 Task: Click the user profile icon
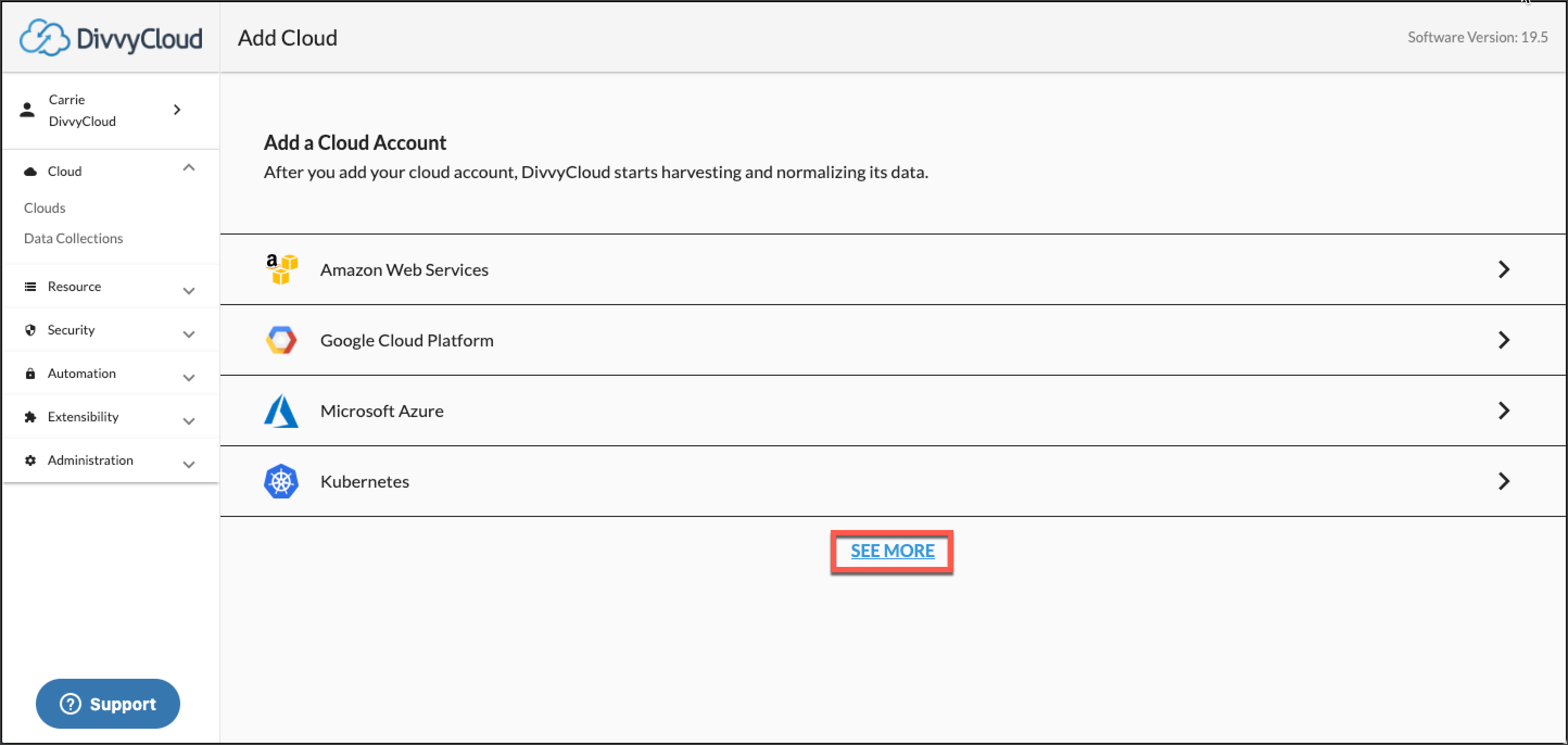[x=27, y=110]
